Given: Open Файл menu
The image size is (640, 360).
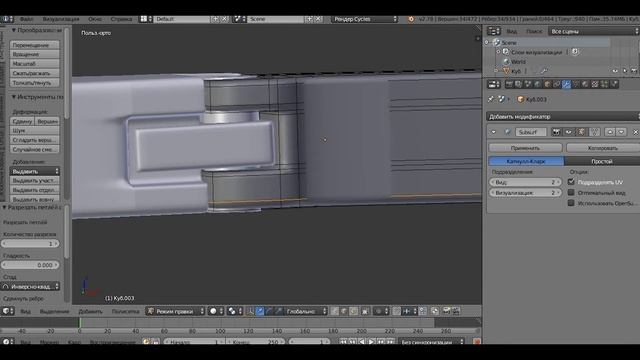Looking at the screenshot, I should tap(27, 19).
